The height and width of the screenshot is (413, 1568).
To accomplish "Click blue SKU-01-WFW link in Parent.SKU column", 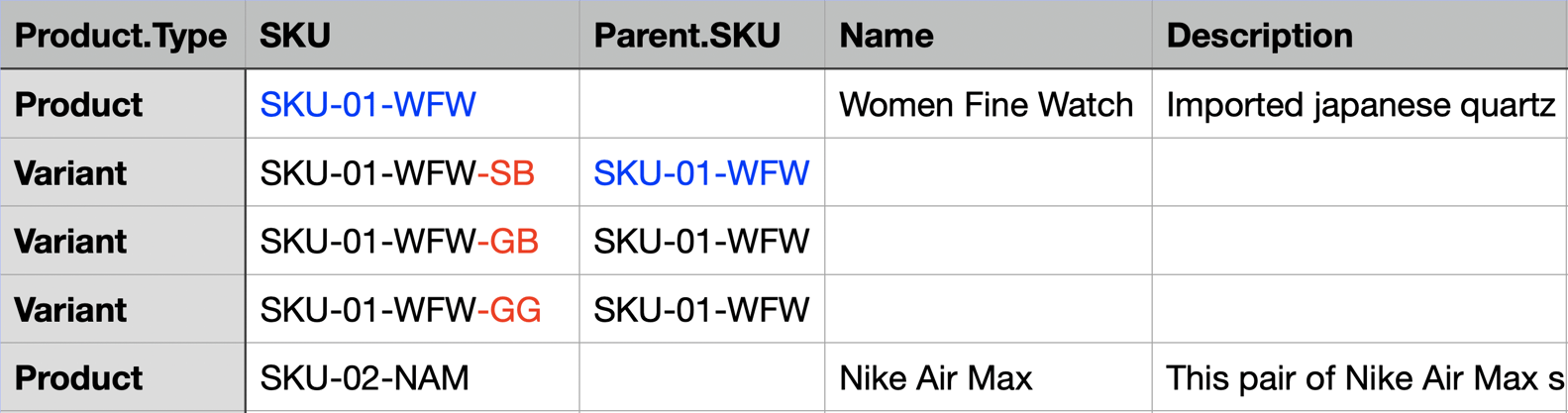I will point(701,173).
